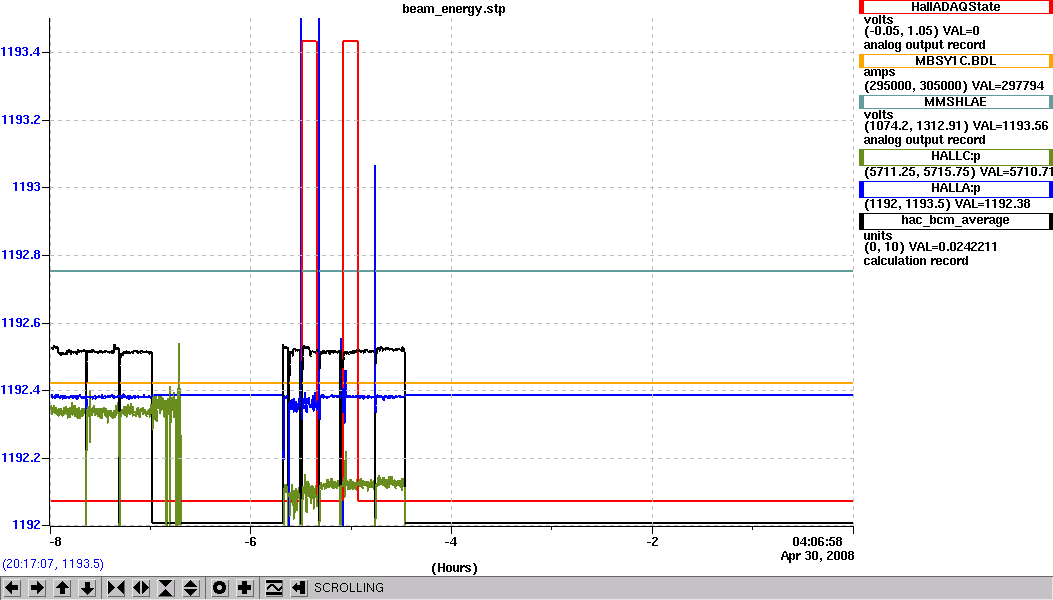Select the hac_bcm_average curve legend entry
Screen dimensions: 1053x600
point(956,220)
